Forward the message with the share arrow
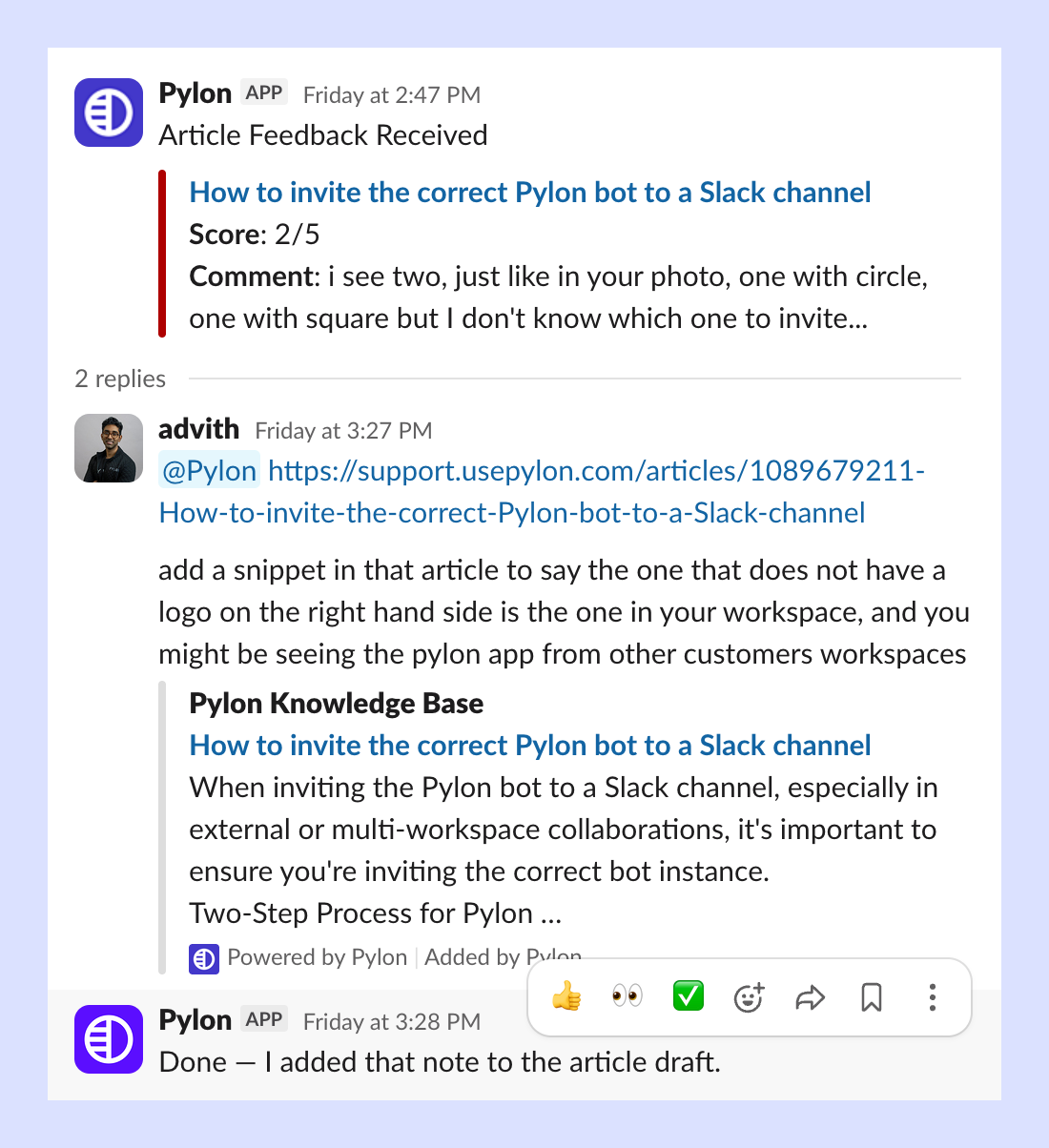The width and height of the screenshot is (1049, 1148). [x=810, y=997]
